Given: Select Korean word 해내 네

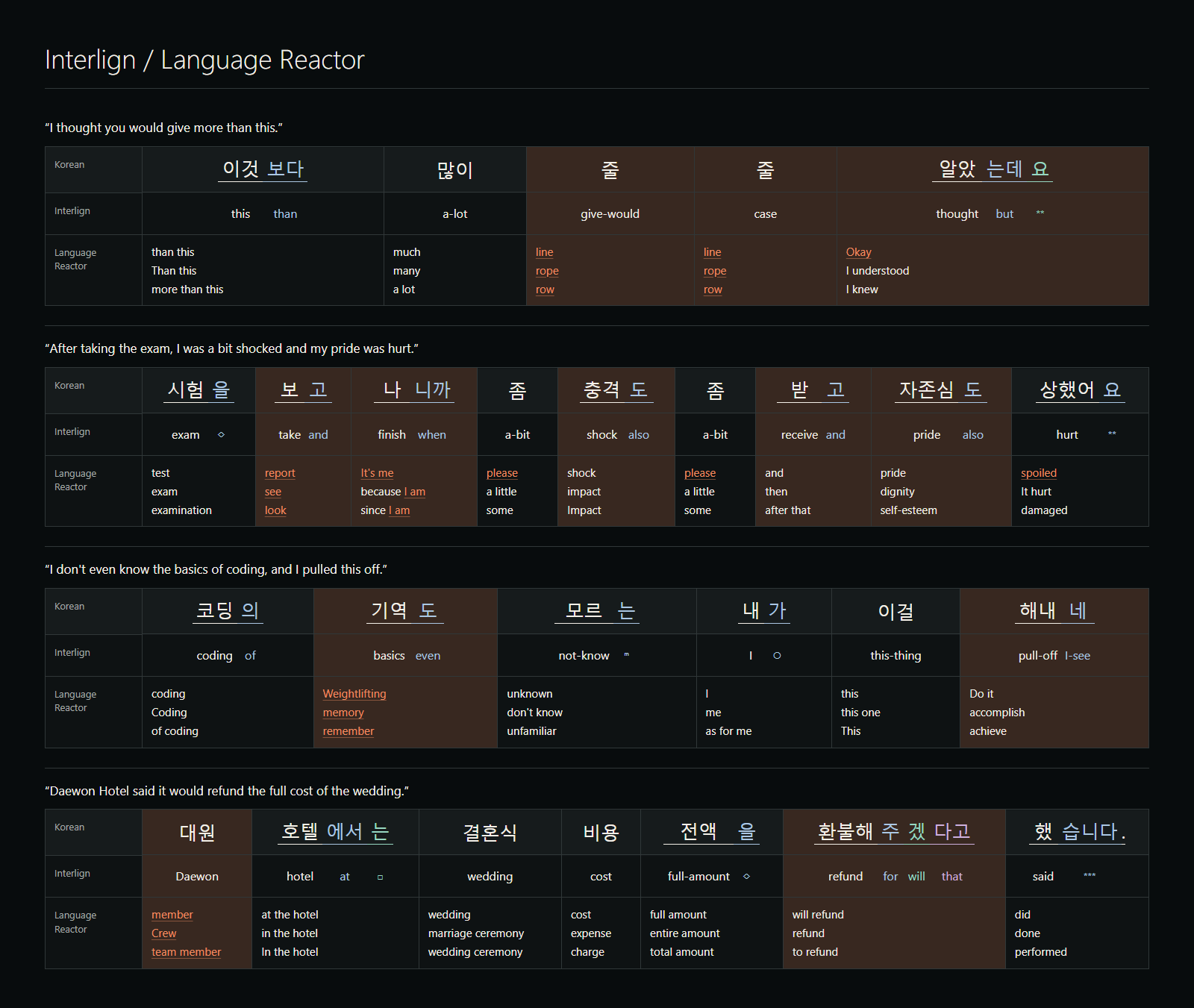Looking at the screenshot, I should tap(1053, 611).
